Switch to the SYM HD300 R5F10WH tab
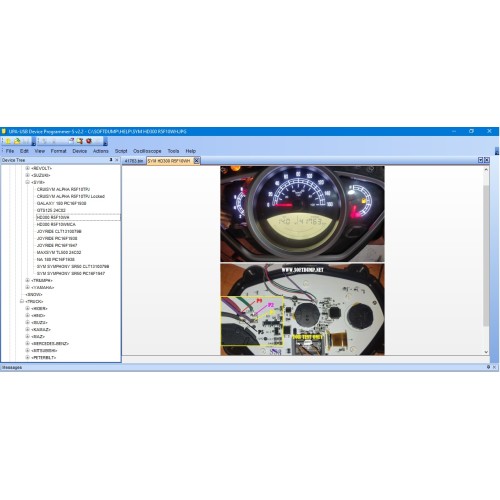Screen dimensions: 500x500 (169, 161)
